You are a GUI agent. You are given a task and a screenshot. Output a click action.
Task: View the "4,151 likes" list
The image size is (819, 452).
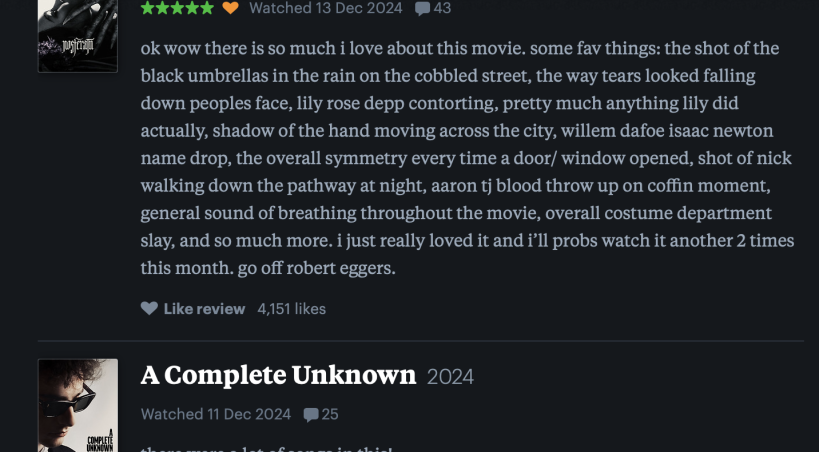(x=291, y=308)
